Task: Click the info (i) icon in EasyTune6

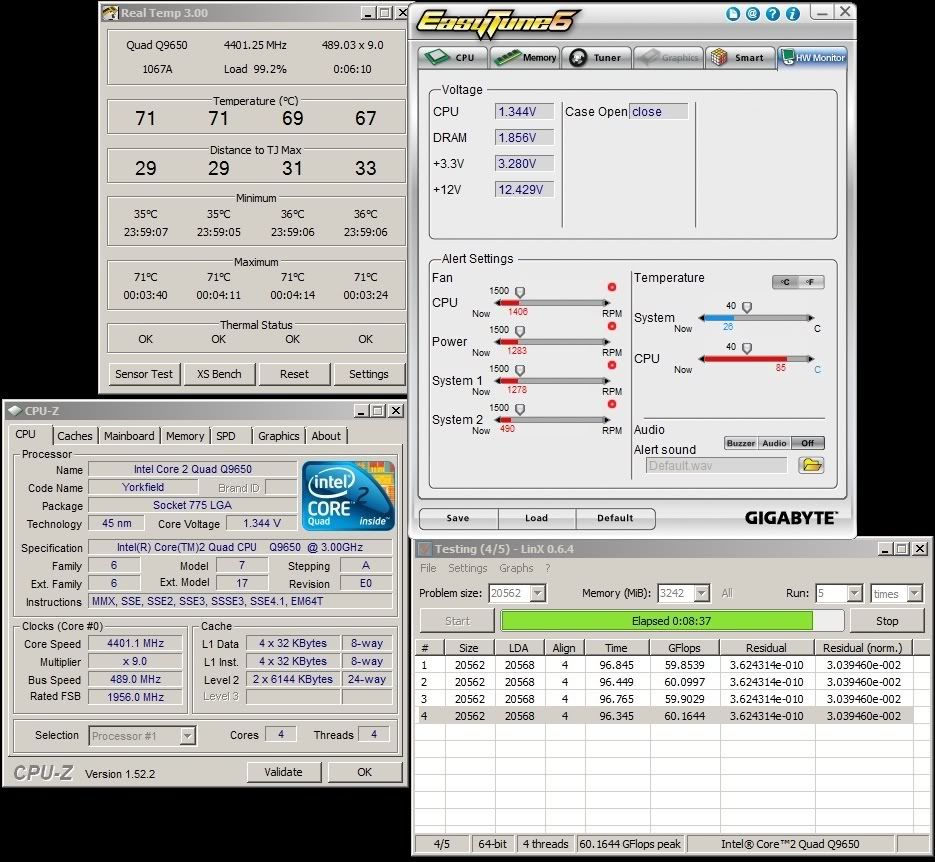Action: (x=792, y=14)
